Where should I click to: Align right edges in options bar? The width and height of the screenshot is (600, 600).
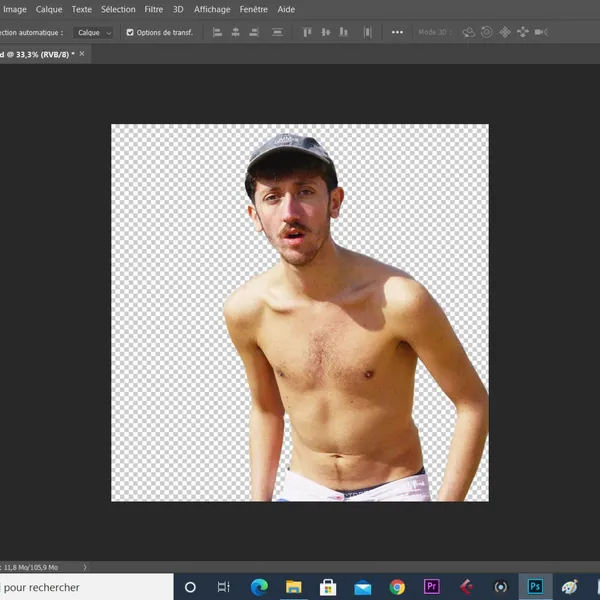[x=254, y=33]
